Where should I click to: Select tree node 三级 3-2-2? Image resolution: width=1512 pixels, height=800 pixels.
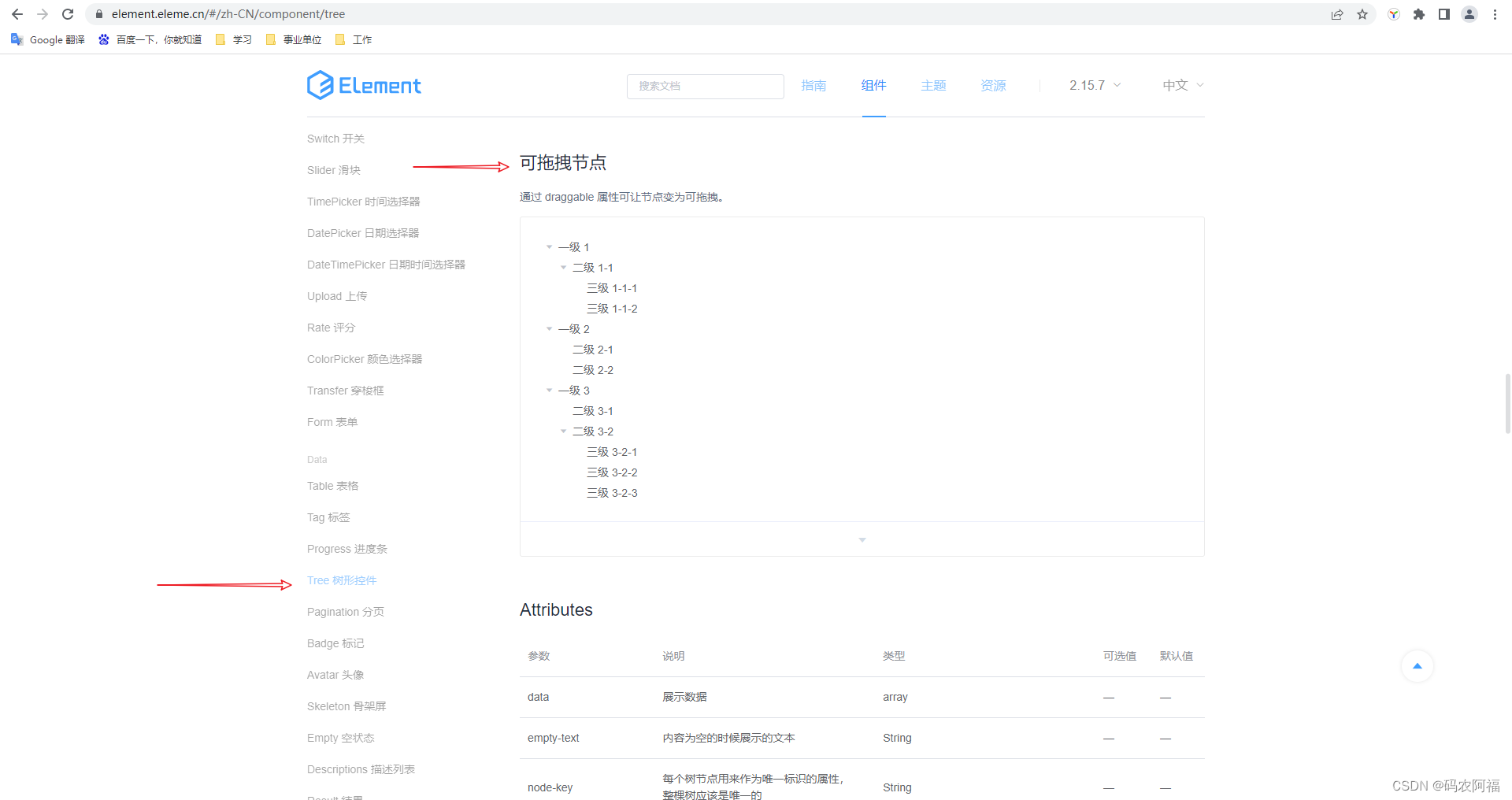(612, 472)
